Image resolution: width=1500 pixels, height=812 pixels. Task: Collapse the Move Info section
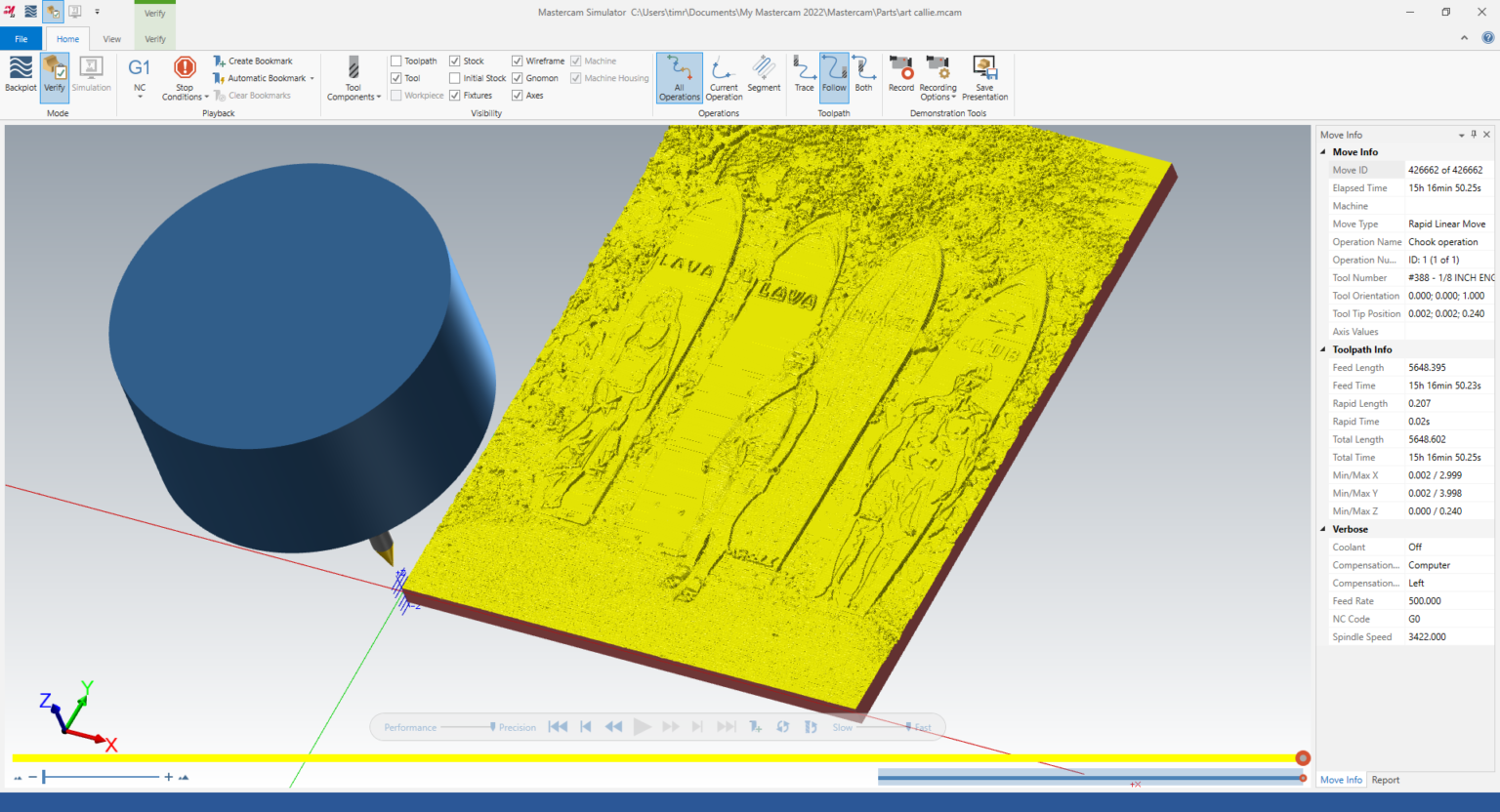[1324, 152]
